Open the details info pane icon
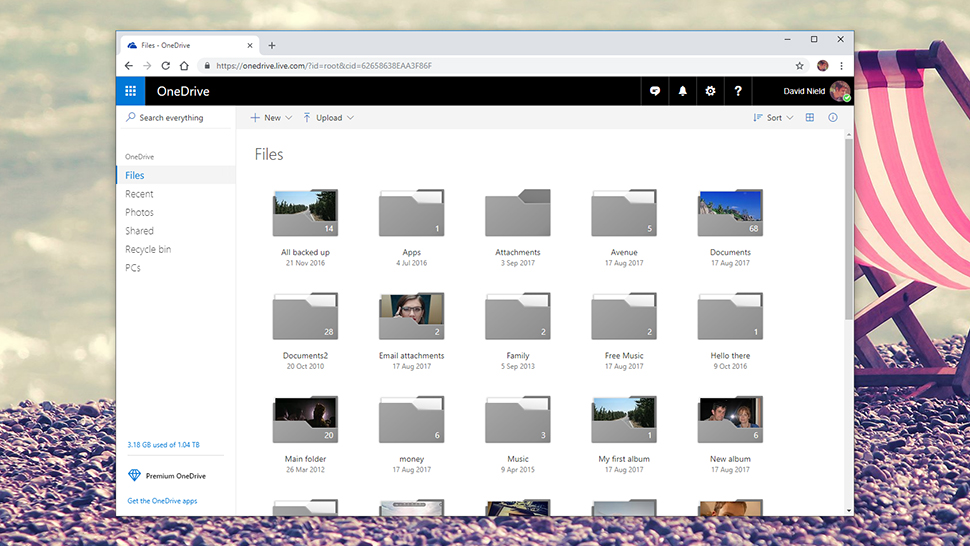The height and width of the screenshot is (546, 970). tap(833, 117)
